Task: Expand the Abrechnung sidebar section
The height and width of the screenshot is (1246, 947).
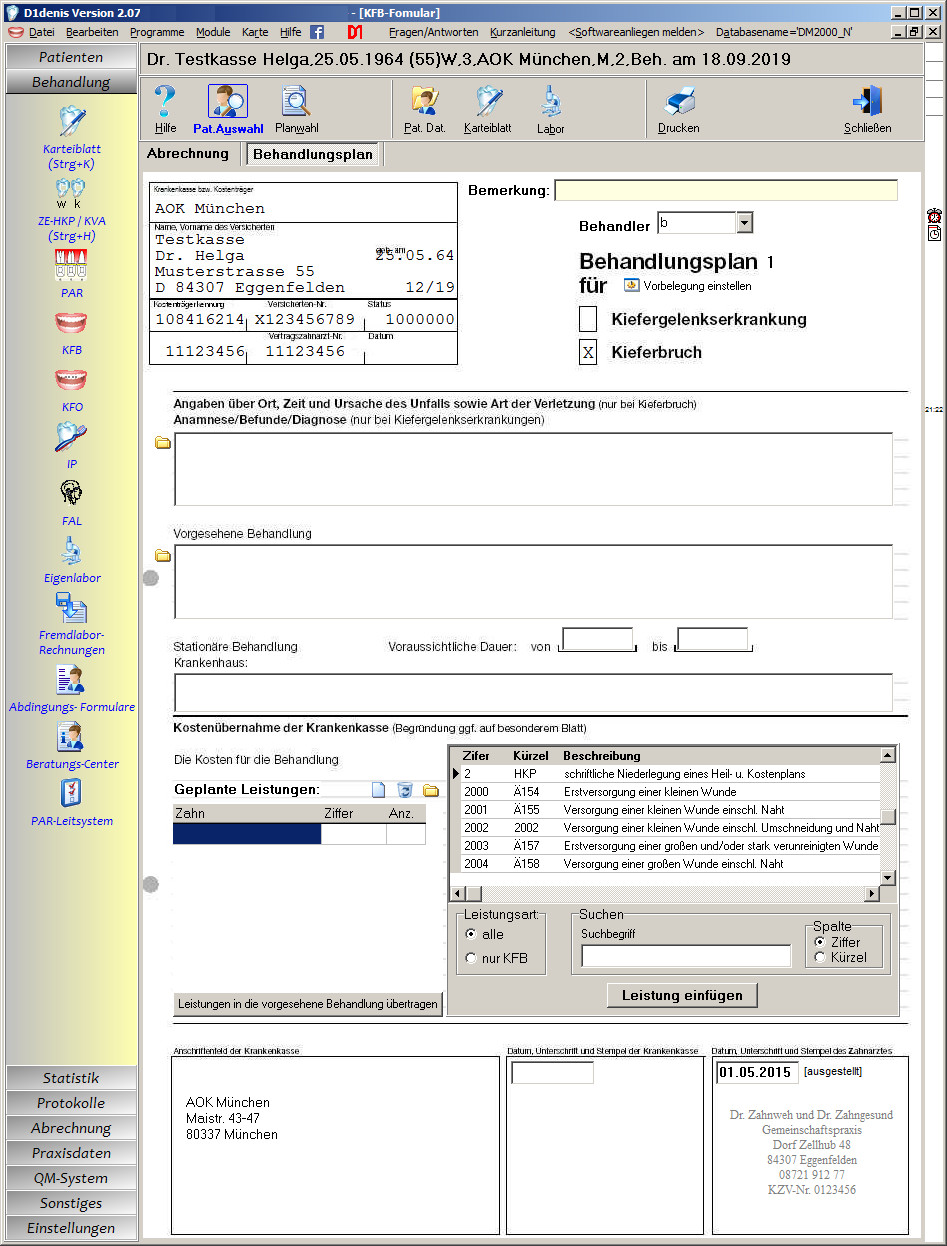Action: 72,1128
